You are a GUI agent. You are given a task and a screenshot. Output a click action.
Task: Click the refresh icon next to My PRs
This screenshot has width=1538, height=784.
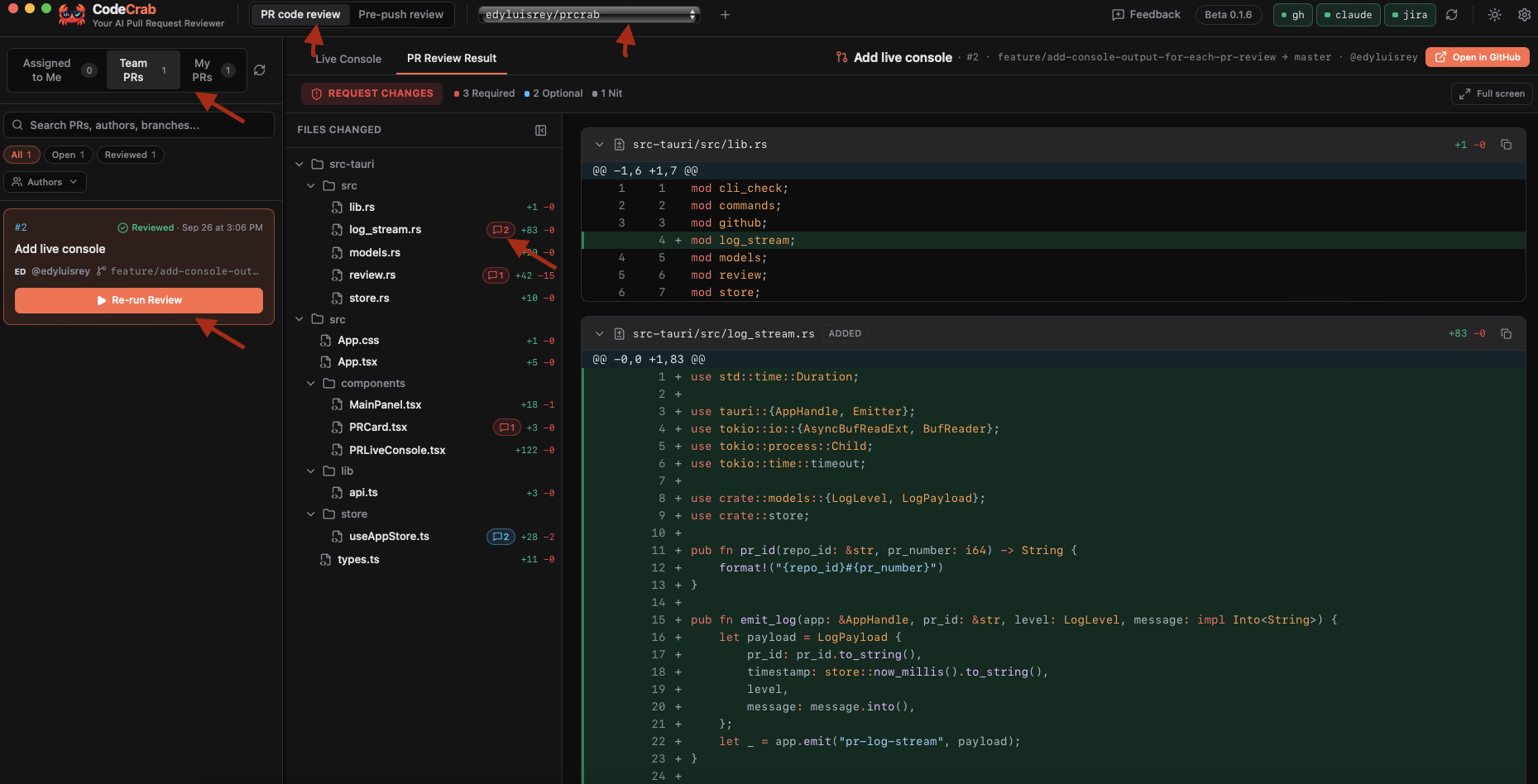(260, 70)
